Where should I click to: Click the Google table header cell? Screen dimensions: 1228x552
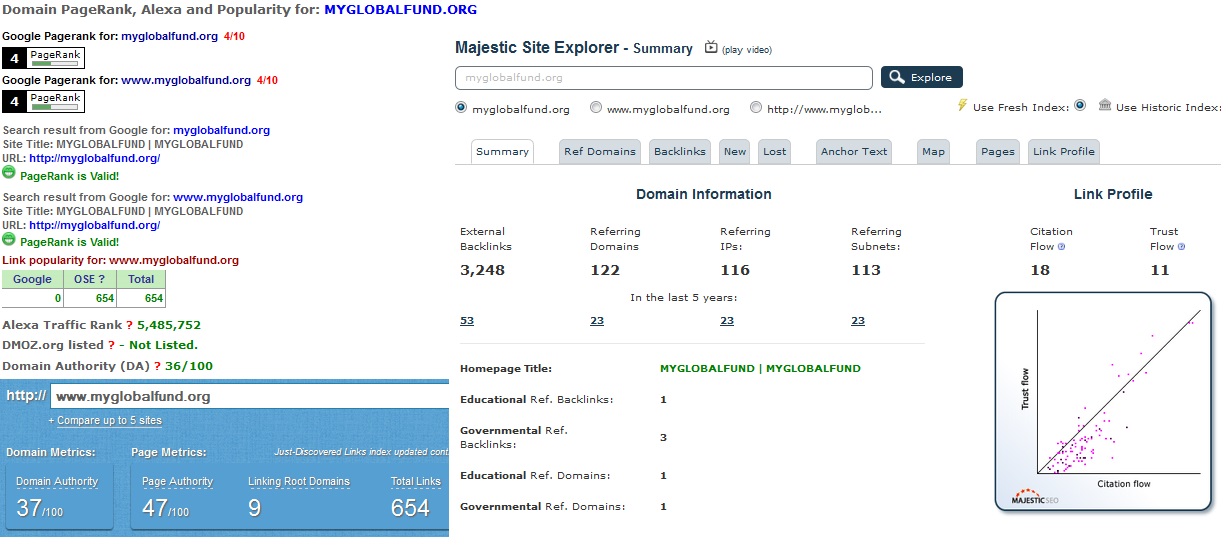pyautogui.click(x=32, y=280)
